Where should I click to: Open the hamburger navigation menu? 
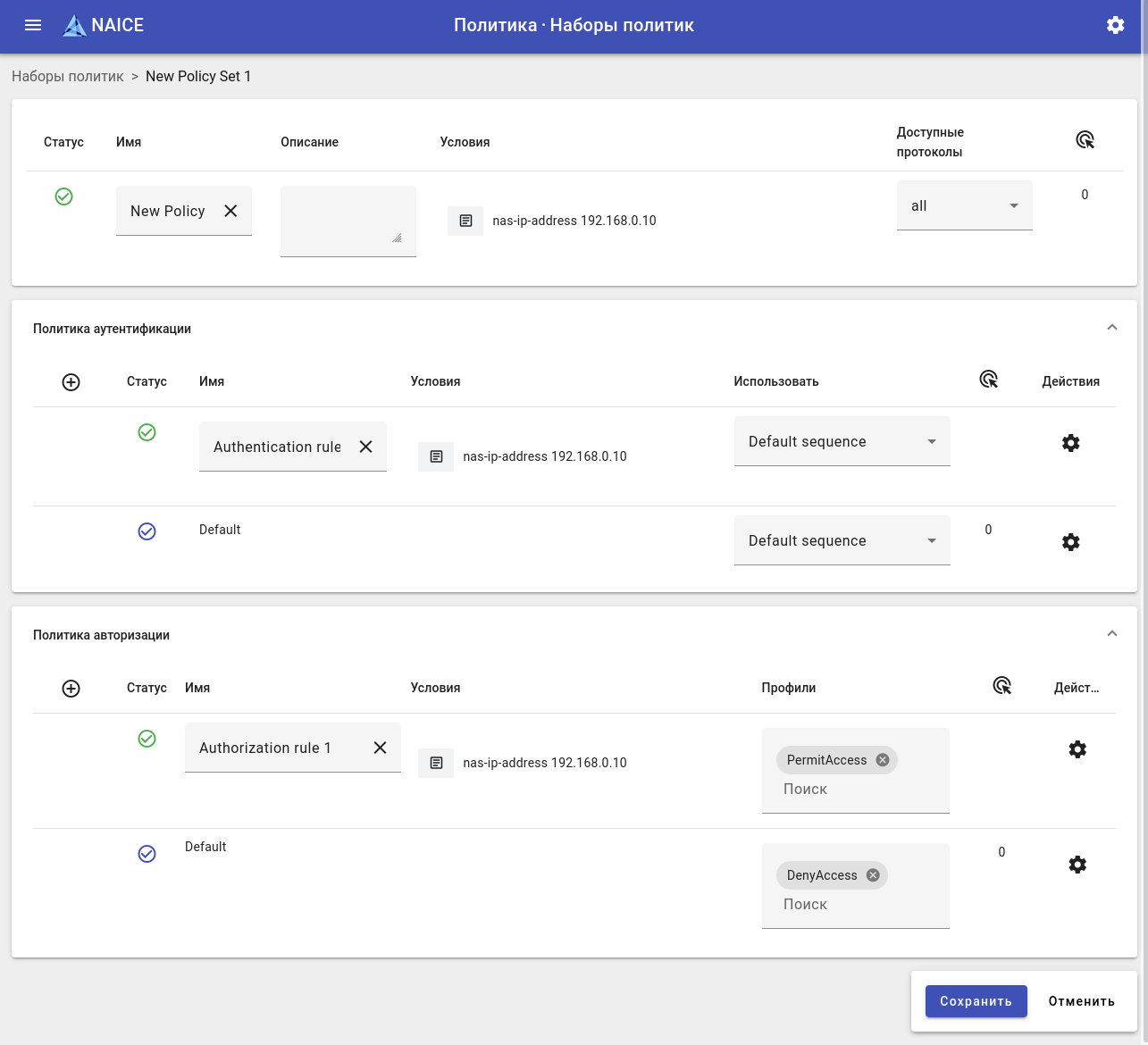pos(33,25)
